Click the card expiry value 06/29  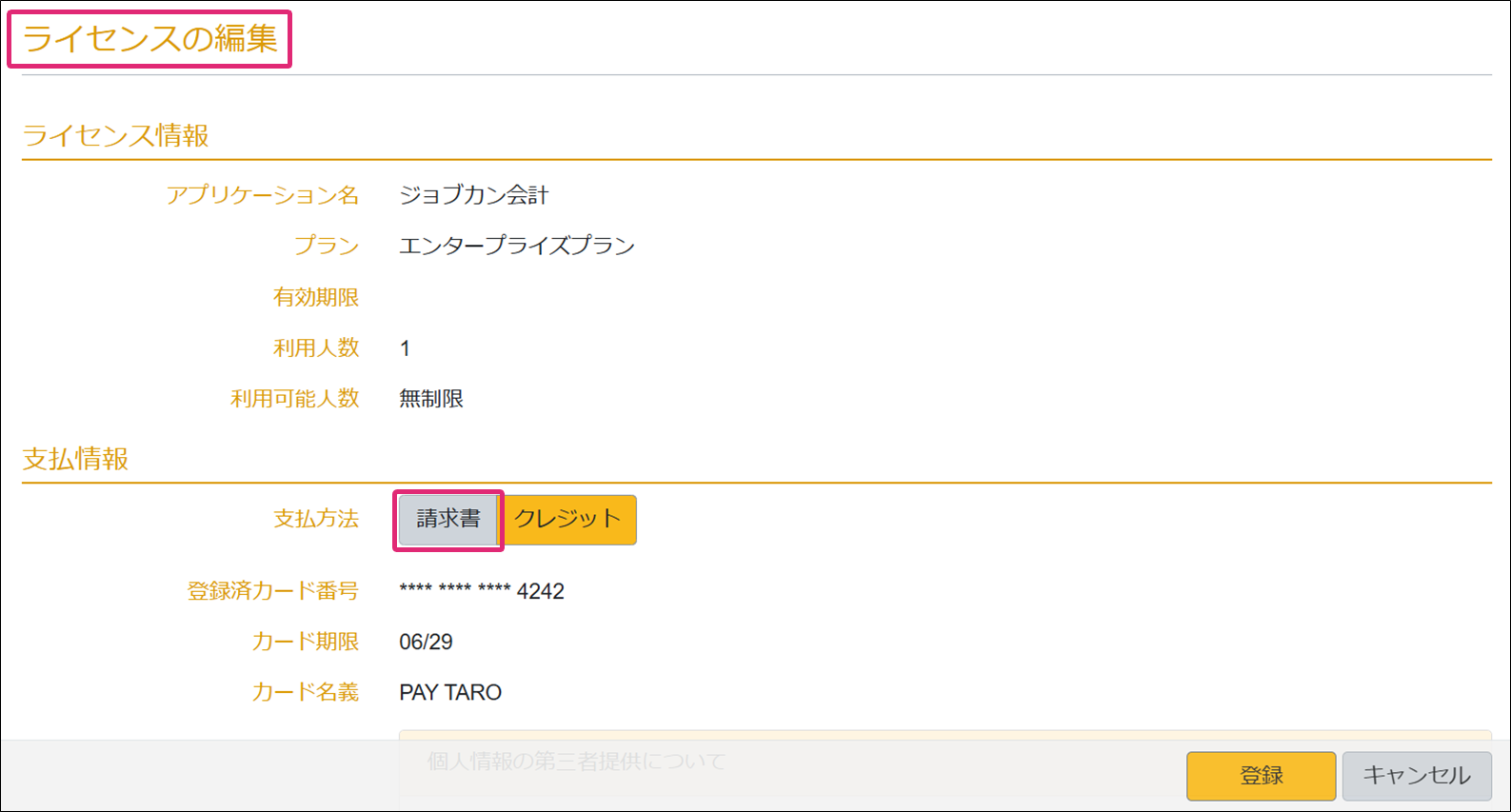[426, 642]
